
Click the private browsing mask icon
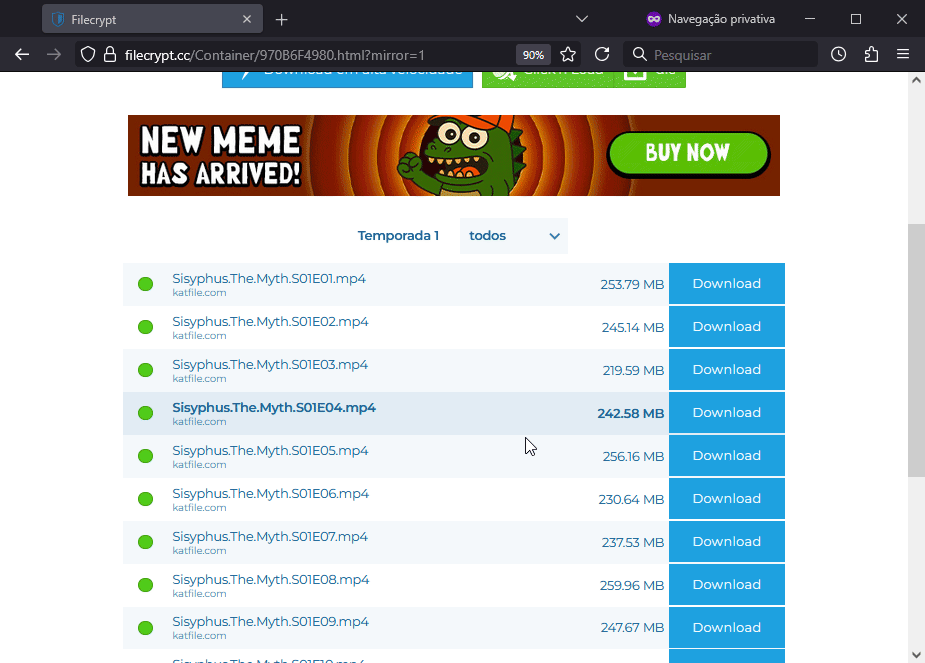pyautogui.click(x=654, y=19)
